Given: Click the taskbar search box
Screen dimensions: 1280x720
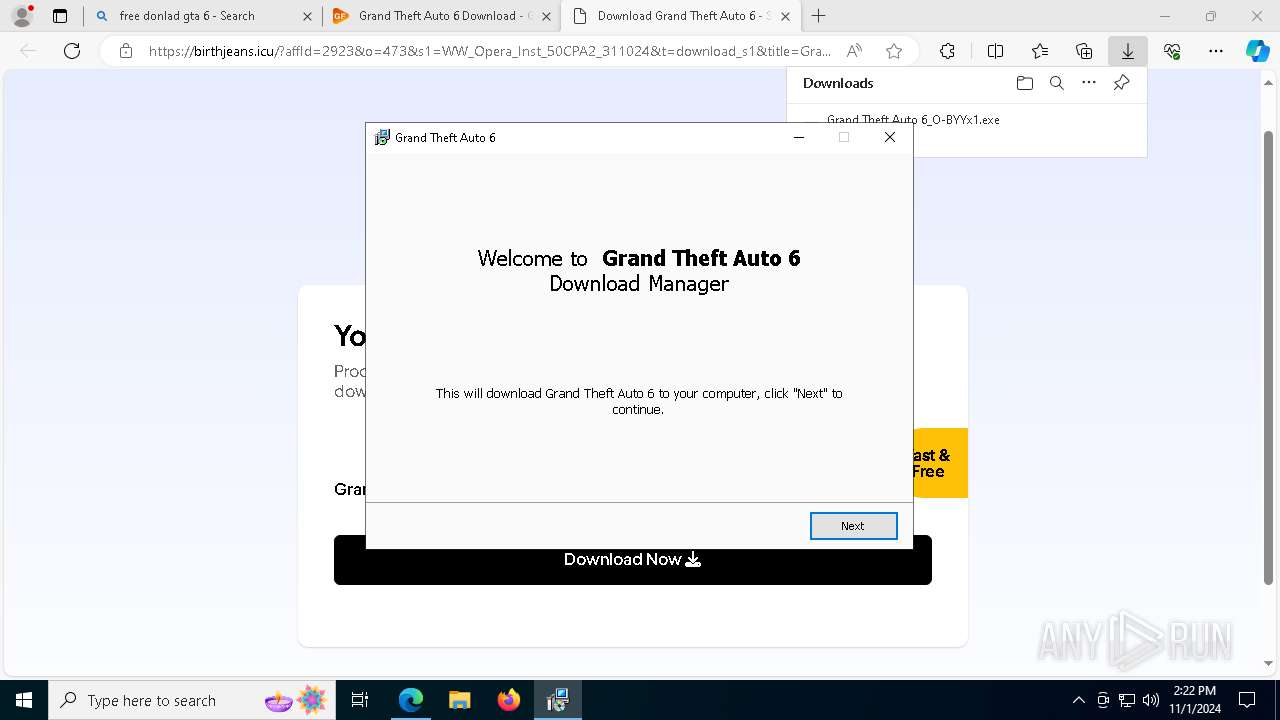Looking at the screenshot, I should 193,700.
